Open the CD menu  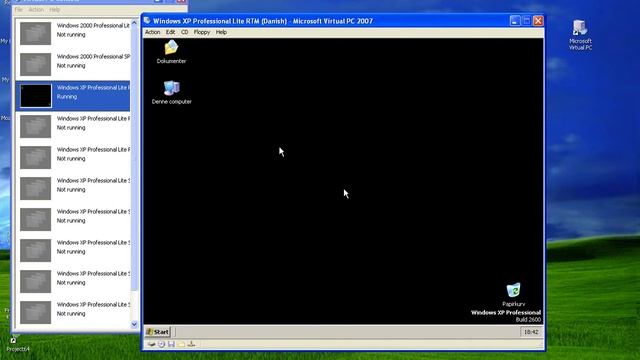[x=184, y=32]
